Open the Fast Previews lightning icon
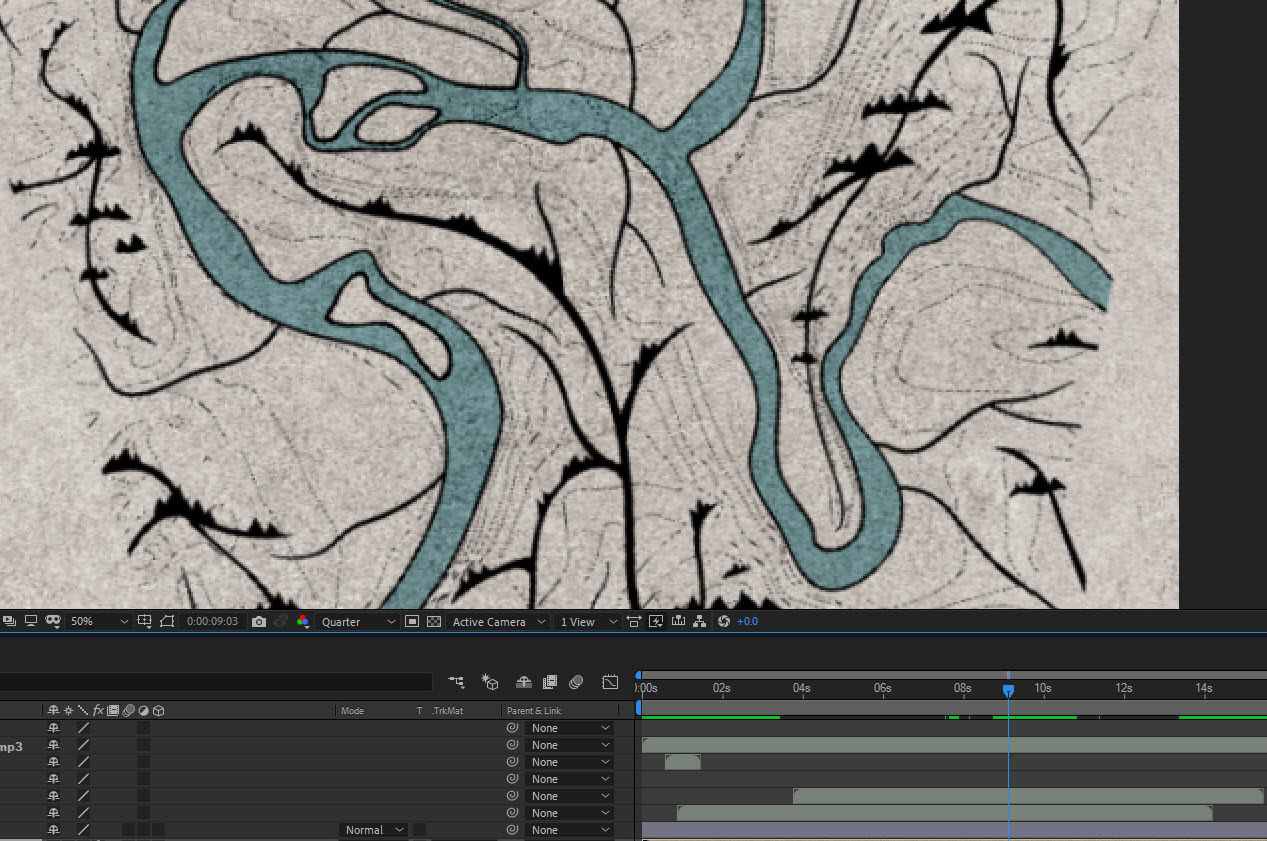1267x841 pixels. click(x=656, y=621)
